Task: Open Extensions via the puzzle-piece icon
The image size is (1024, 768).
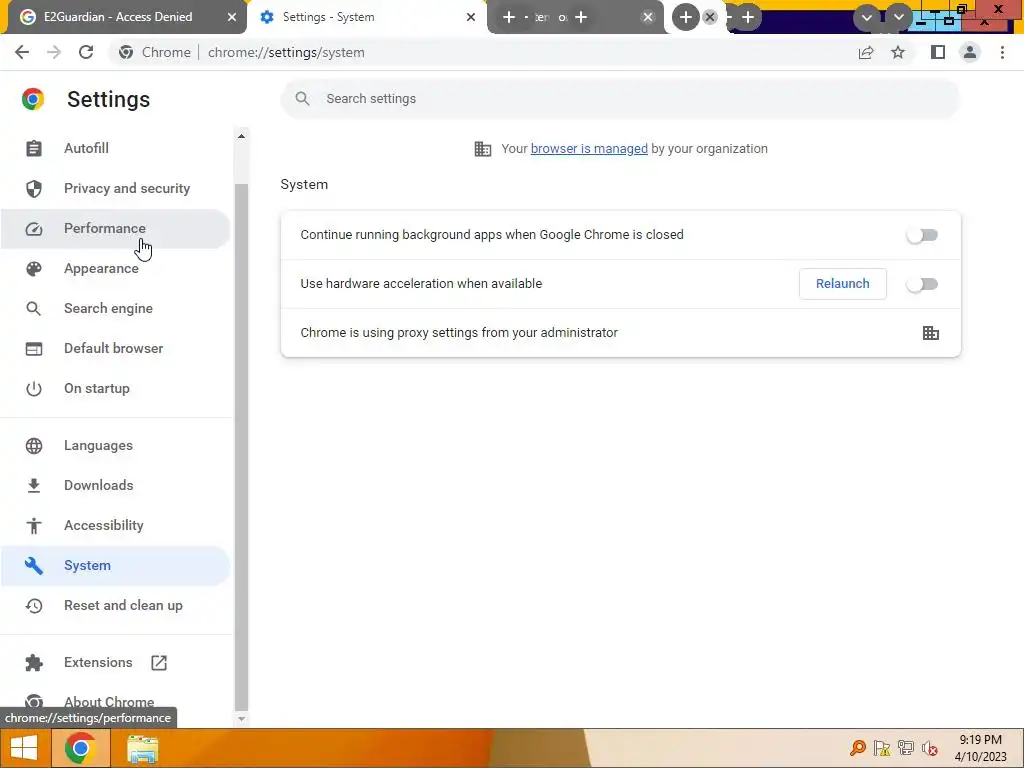Action: coord(33,663)
